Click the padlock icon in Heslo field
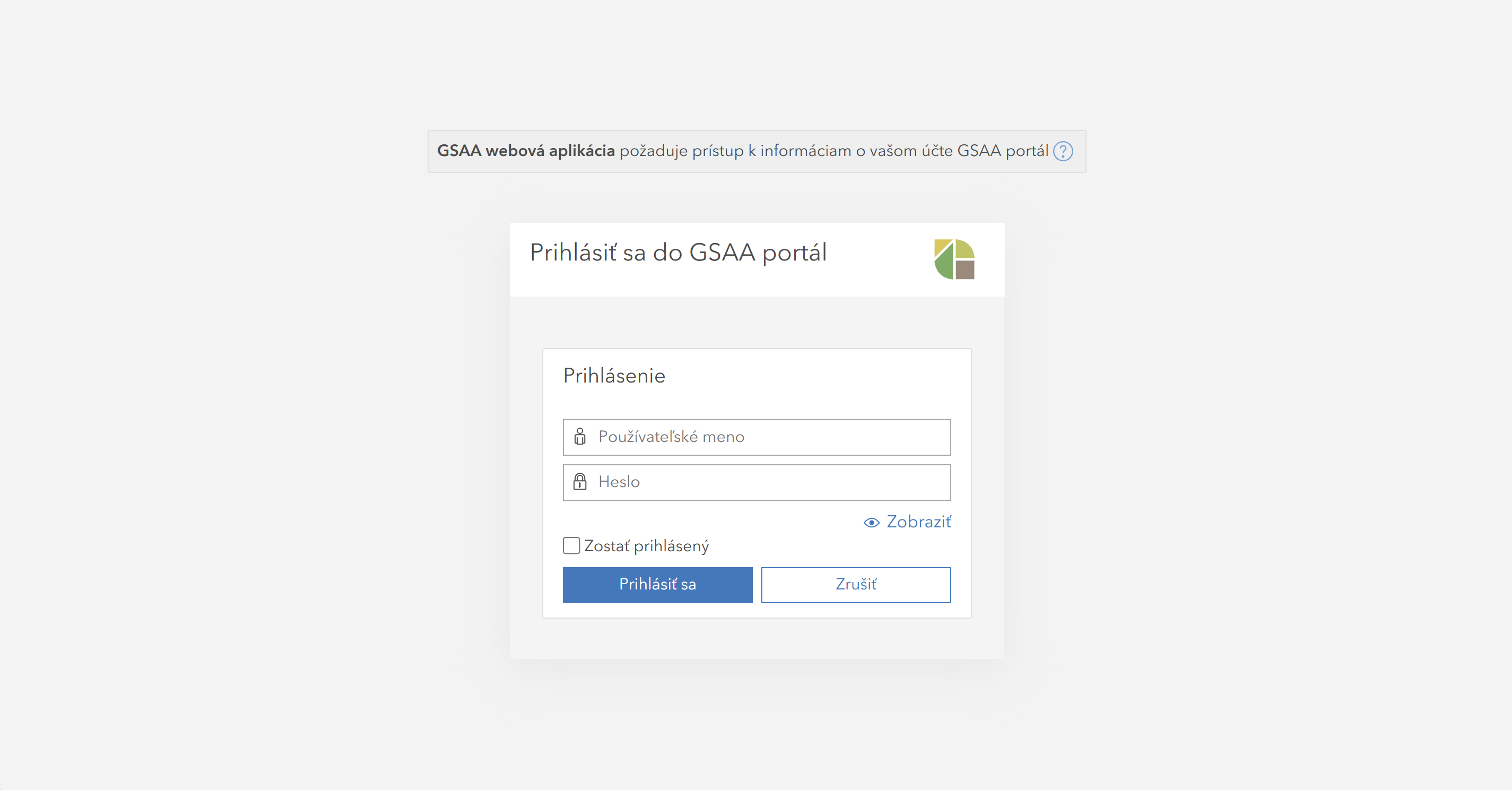 (580, 482)
